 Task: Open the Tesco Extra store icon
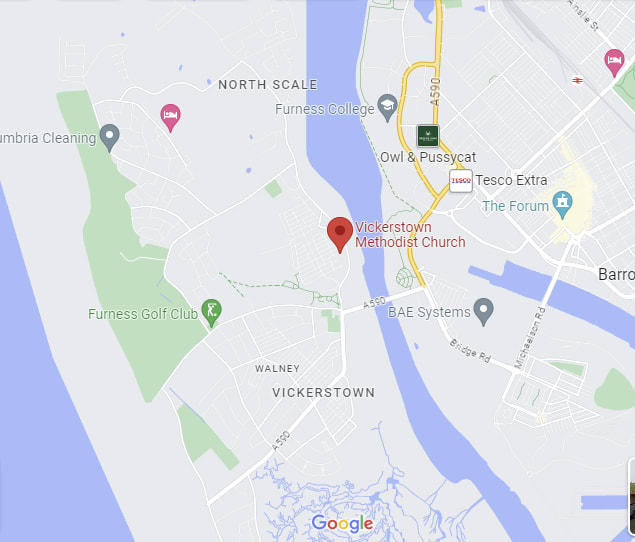coord(461,181)
